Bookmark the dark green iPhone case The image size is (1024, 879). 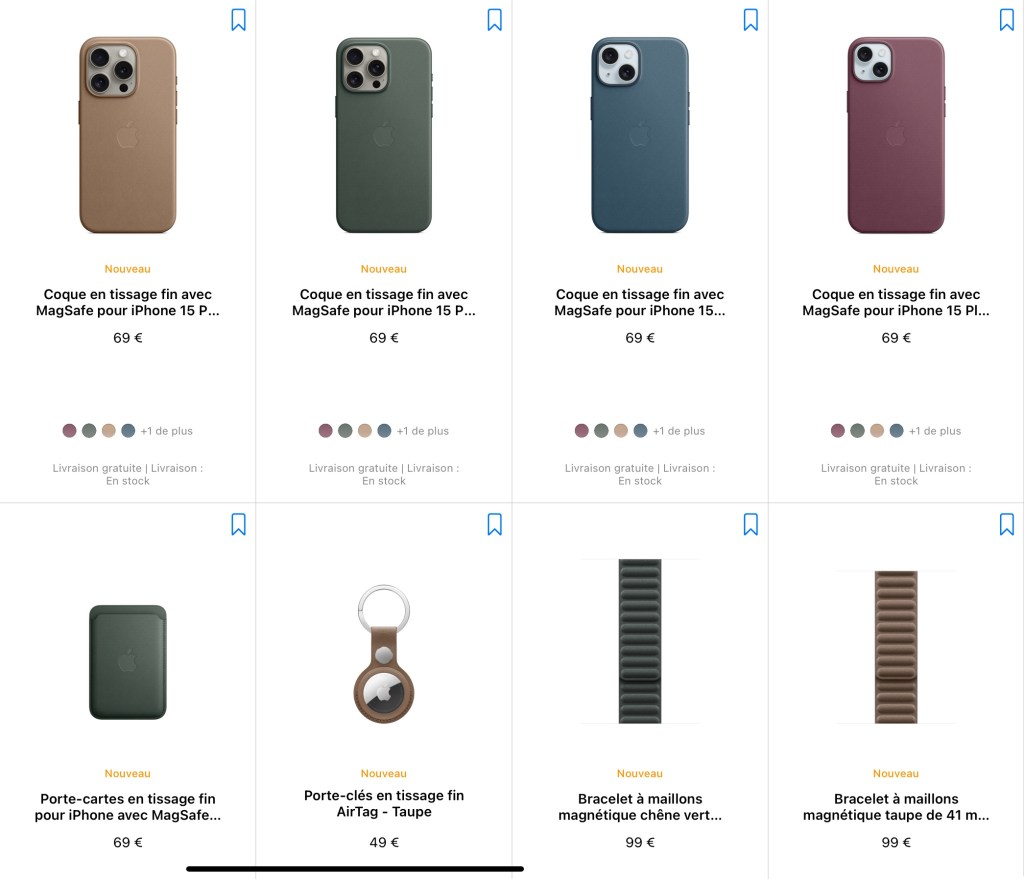[494, 20]
